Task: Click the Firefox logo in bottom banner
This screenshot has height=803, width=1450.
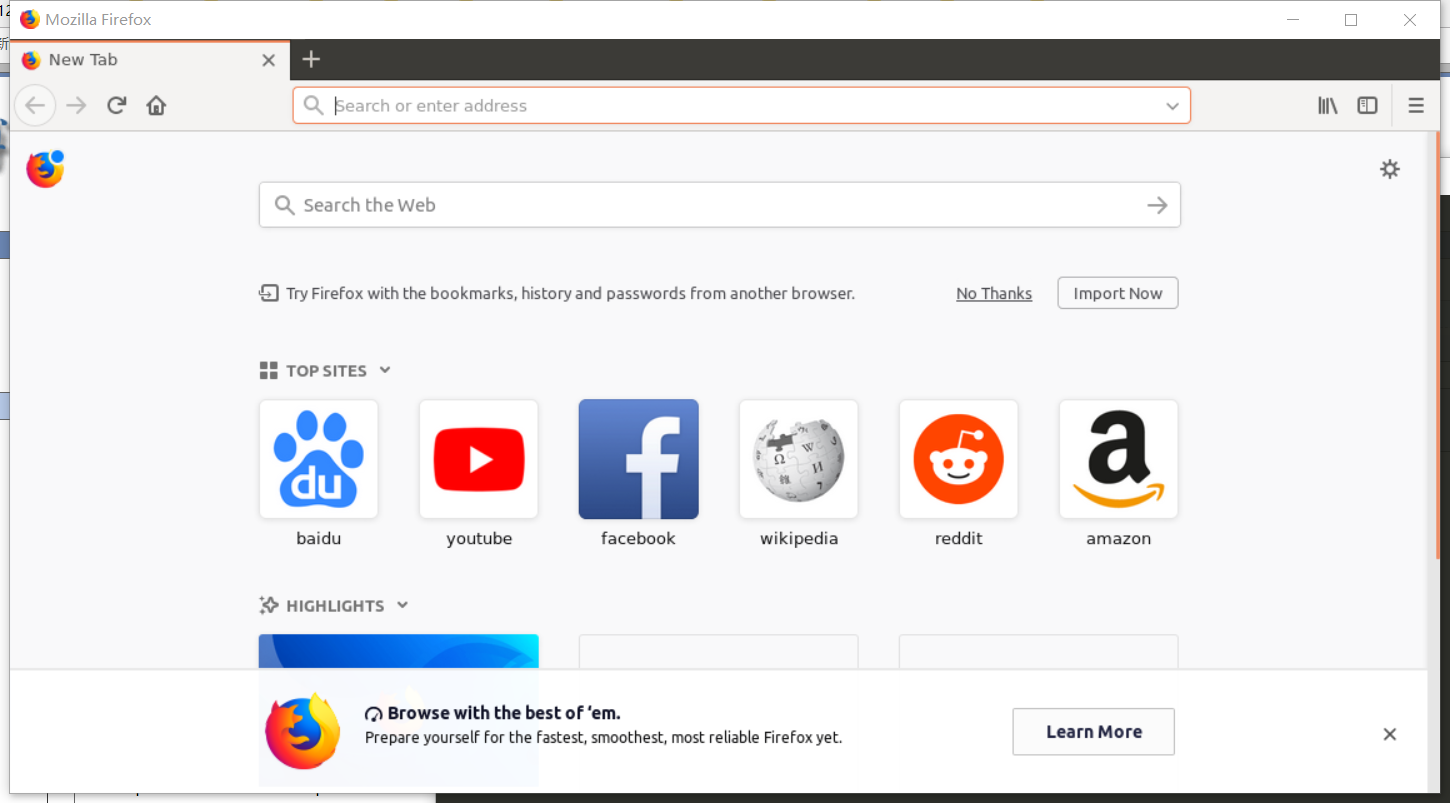Action: pyautogui.click(x=303, y=731)
